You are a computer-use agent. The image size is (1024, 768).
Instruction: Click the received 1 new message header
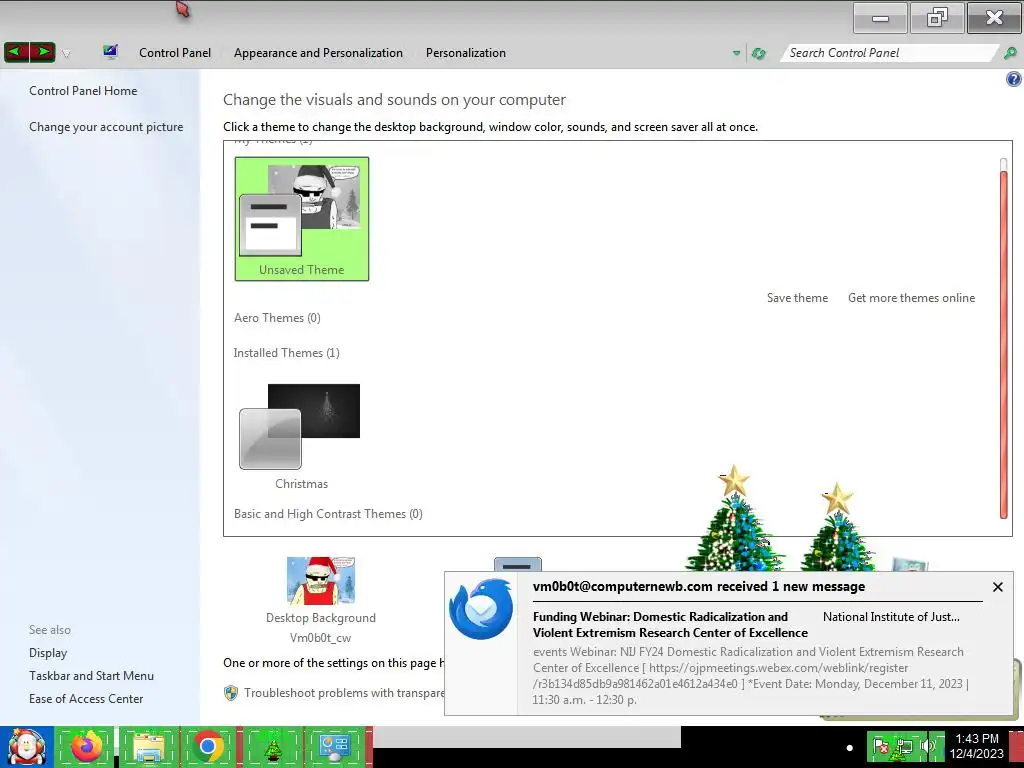coord(699,586)
